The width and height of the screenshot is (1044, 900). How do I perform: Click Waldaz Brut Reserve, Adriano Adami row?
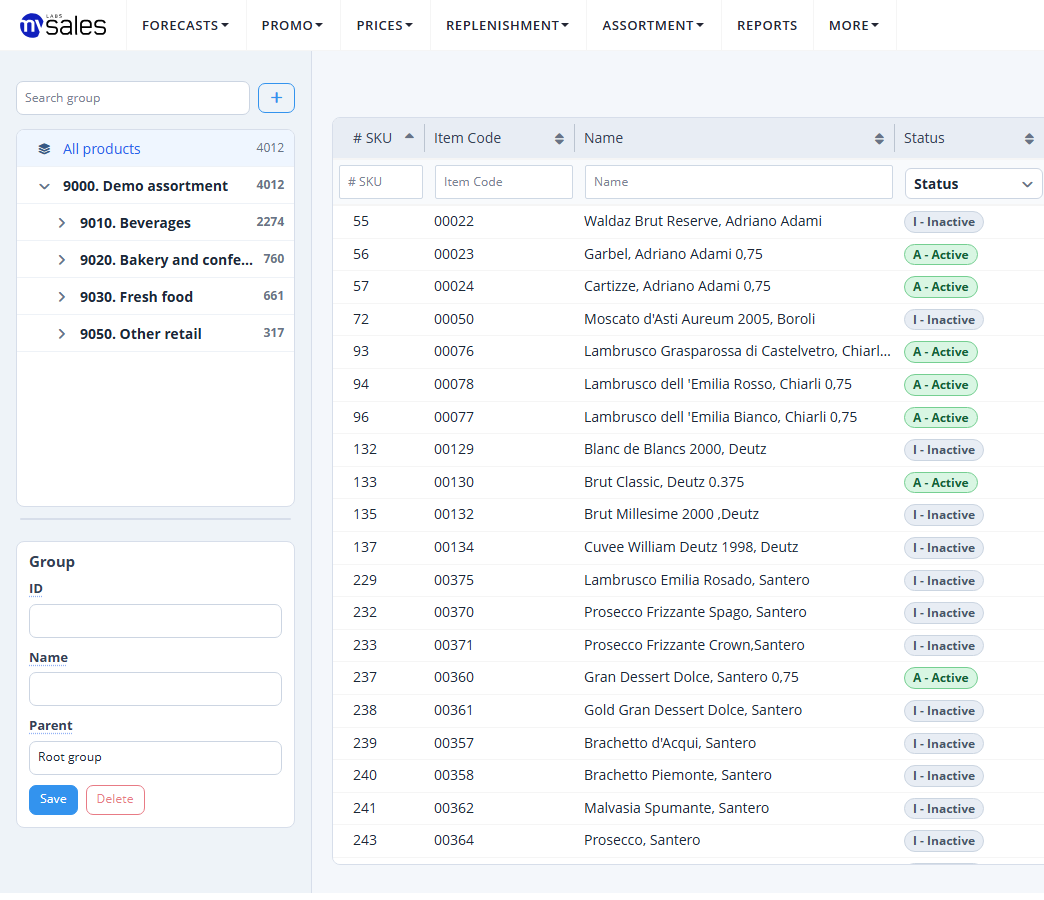click(x=688, y=222)
